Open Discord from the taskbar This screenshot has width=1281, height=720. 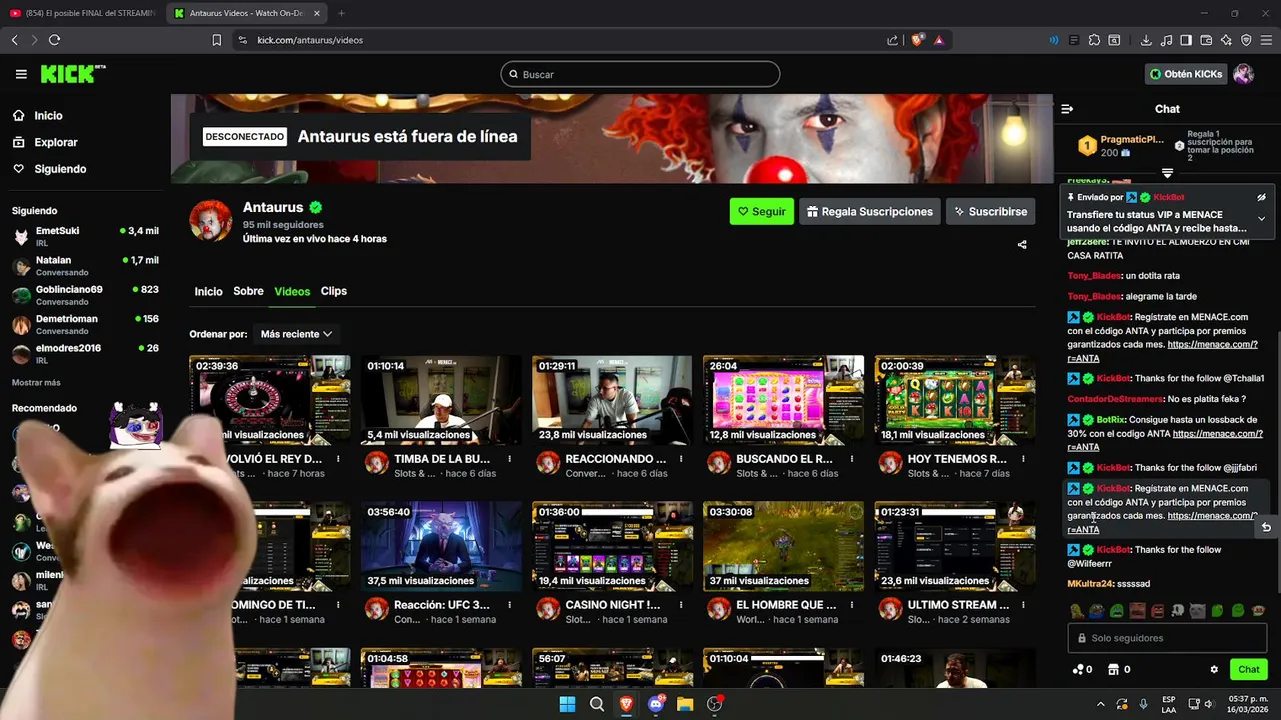coord(656,704)
